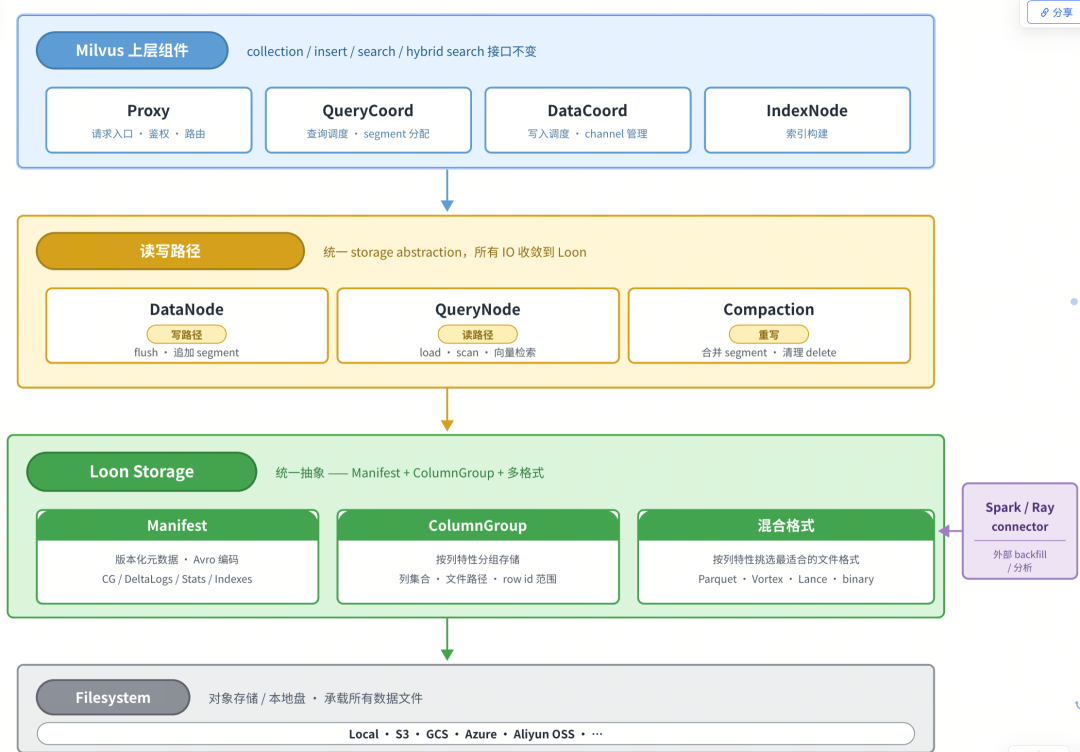Click text "统一抽象 —— Manifest + ColumnGroup + 多格式"

[410, 473]
